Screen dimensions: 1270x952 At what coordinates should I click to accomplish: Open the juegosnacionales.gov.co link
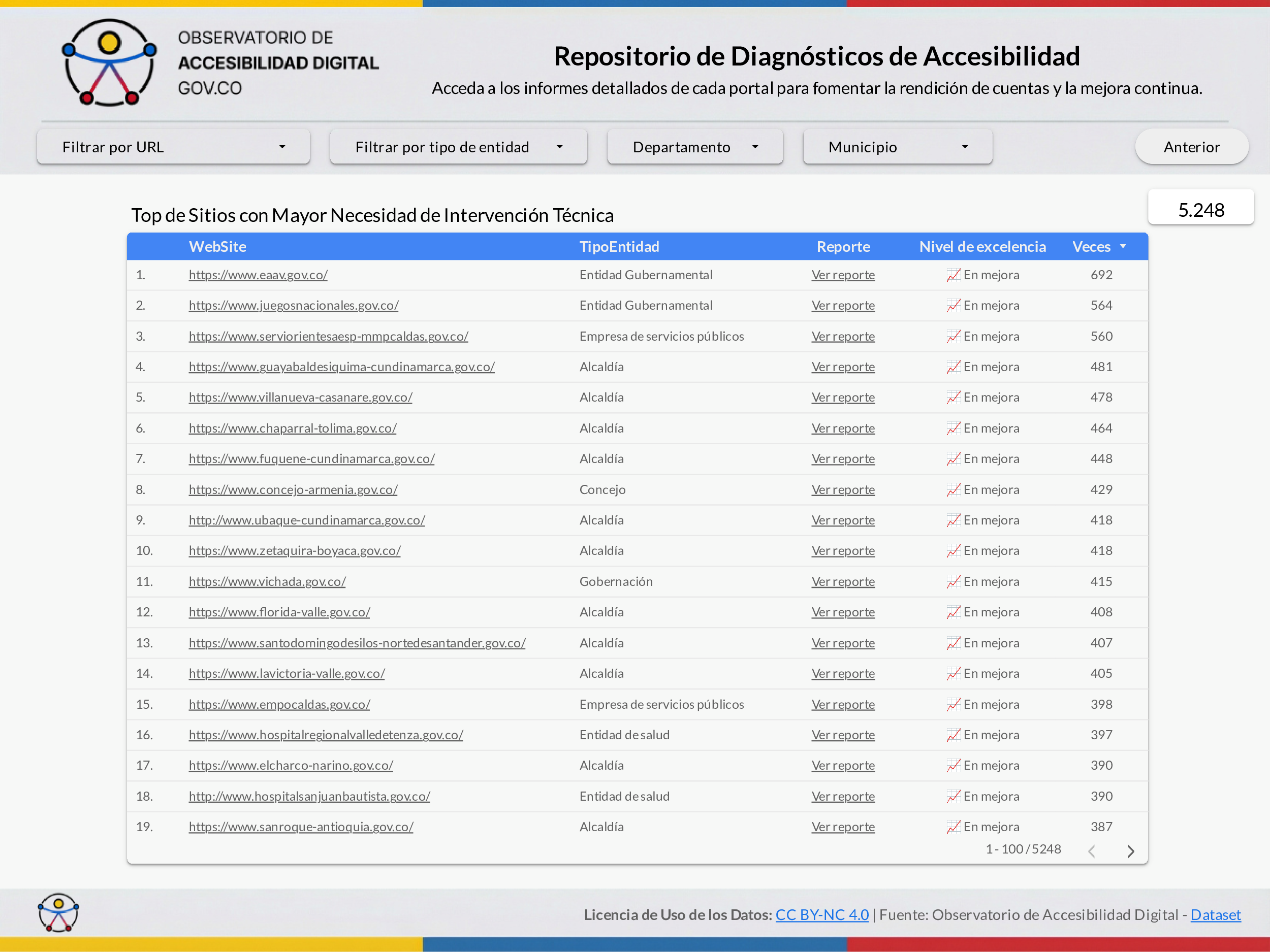click(294, 305)
